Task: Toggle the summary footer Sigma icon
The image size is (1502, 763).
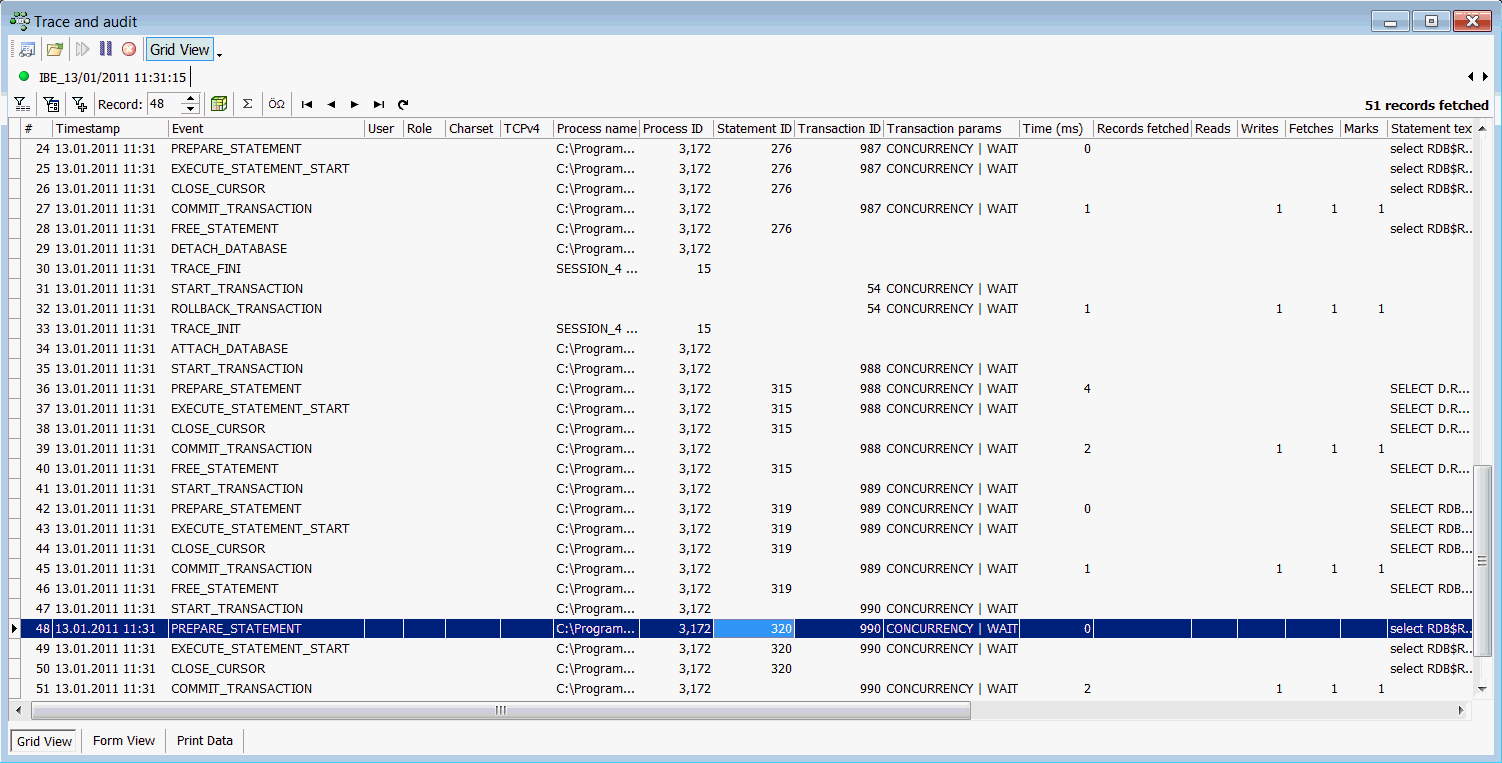Action: [248, 104]
